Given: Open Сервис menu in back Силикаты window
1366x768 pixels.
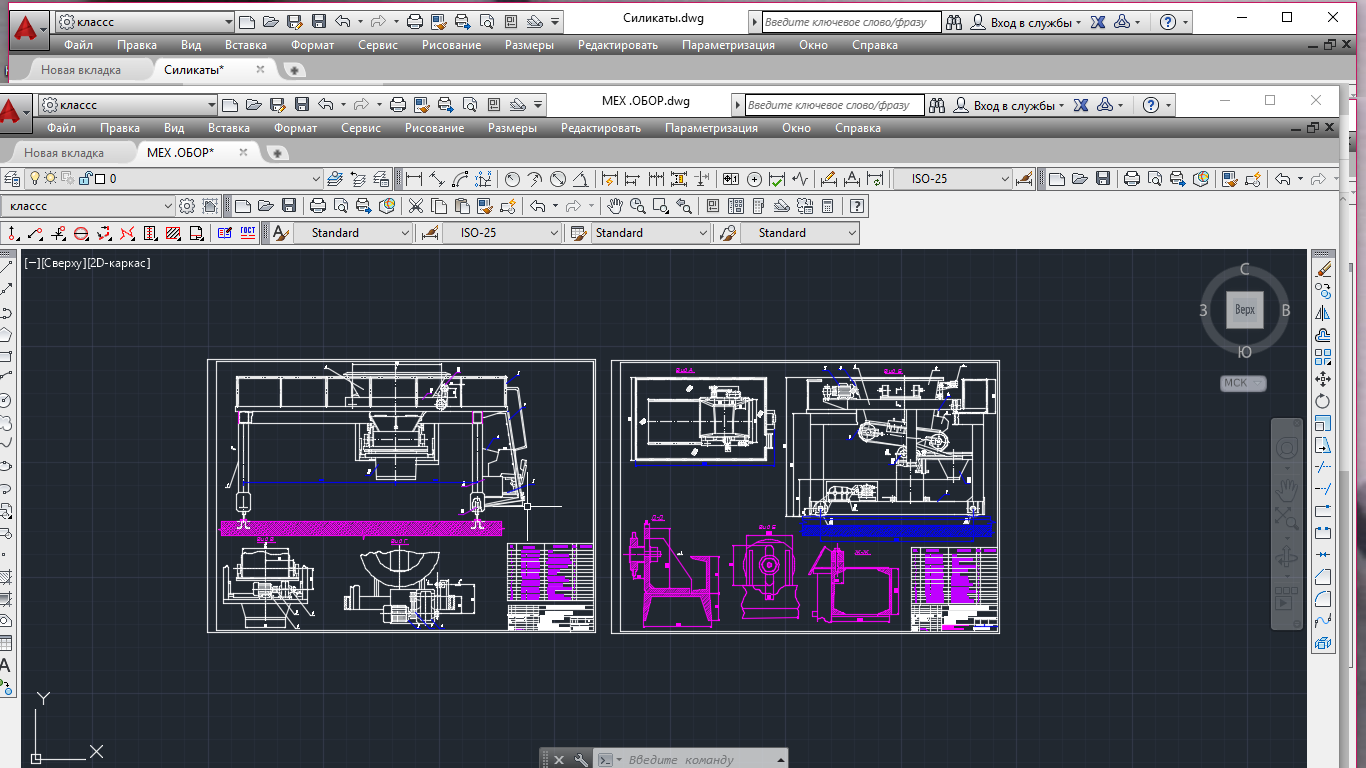Looking at the screenshot, I should point(376,45).
